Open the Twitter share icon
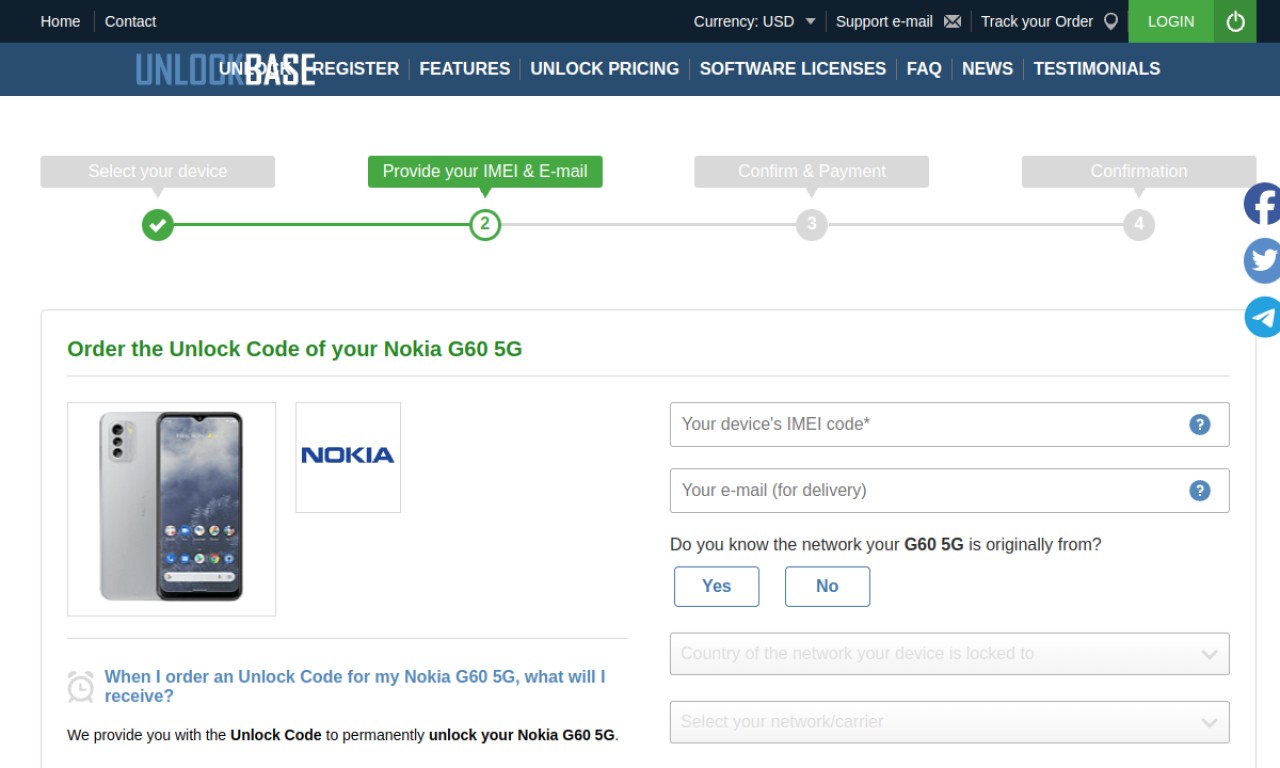Image resolution: width=1280 pixels, height=768 pixels. point(1262,261)
